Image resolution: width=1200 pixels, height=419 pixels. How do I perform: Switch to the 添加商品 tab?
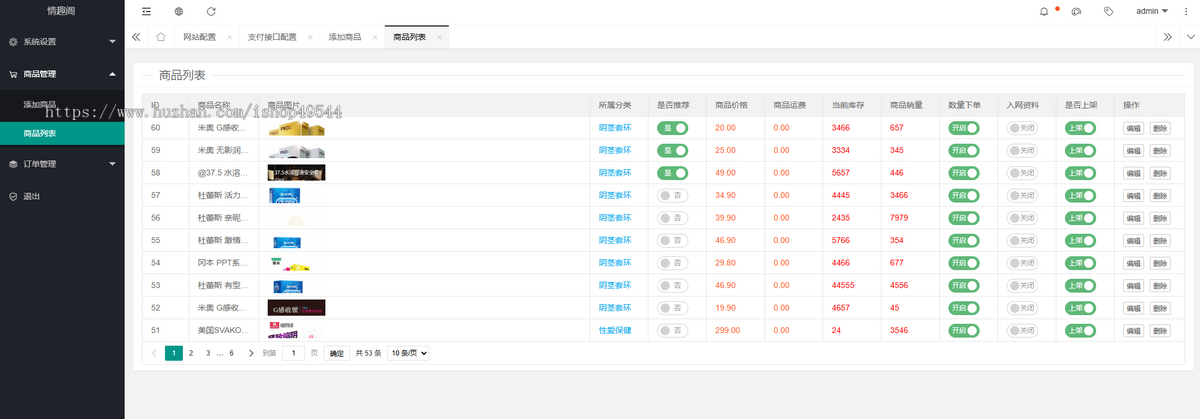coord(345,37)
